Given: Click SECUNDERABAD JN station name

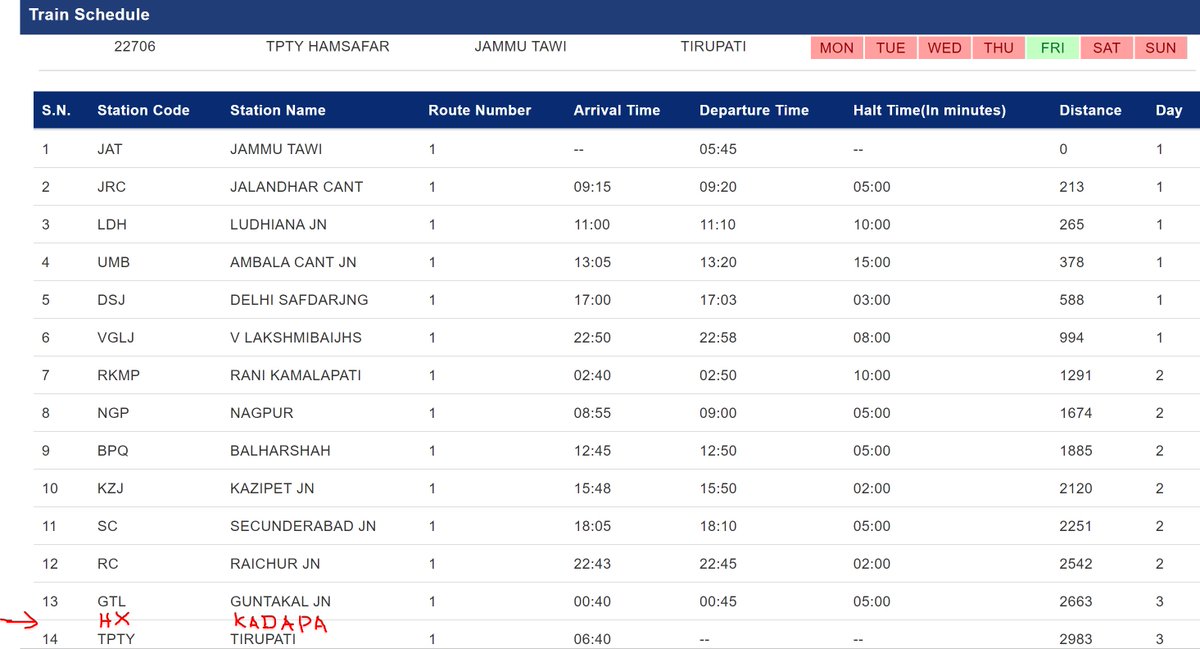Looking at the screenshot, I should click(x=303, y=526).
